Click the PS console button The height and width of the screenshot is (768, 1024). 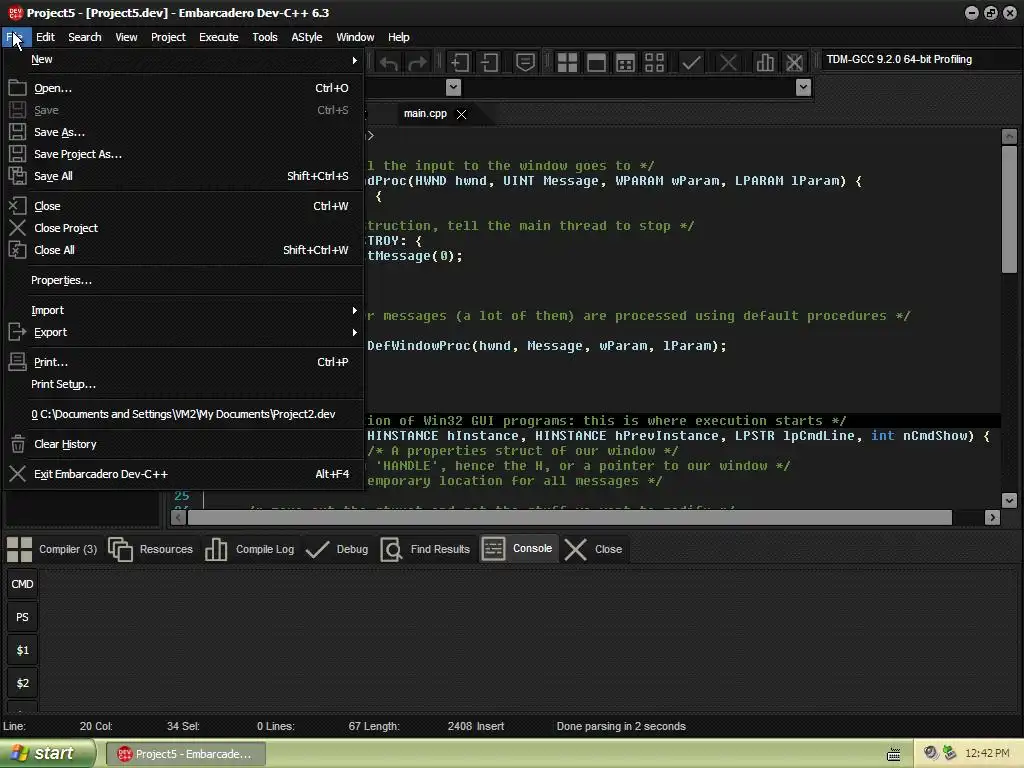[22, 618]
